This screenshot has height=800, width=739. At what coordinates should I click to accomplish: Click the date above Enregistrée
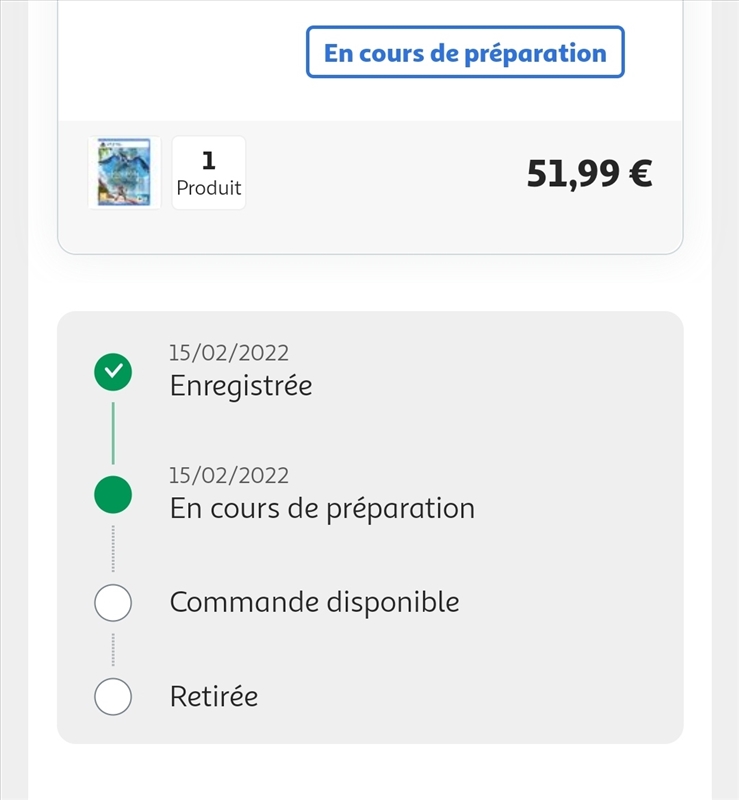coord(229,353)
